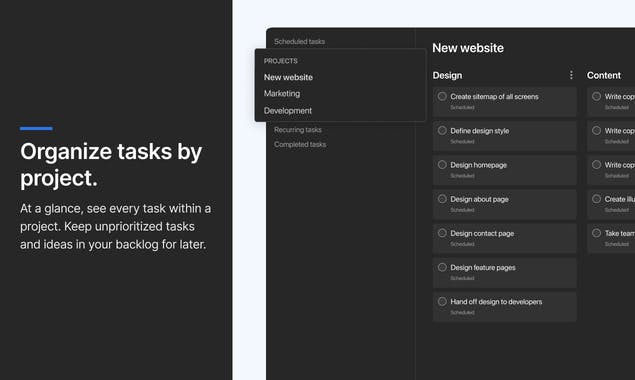Open task titled Create sitemap of all screens
This screenshot has height=380, width=635.
click(x=494, y=96)
